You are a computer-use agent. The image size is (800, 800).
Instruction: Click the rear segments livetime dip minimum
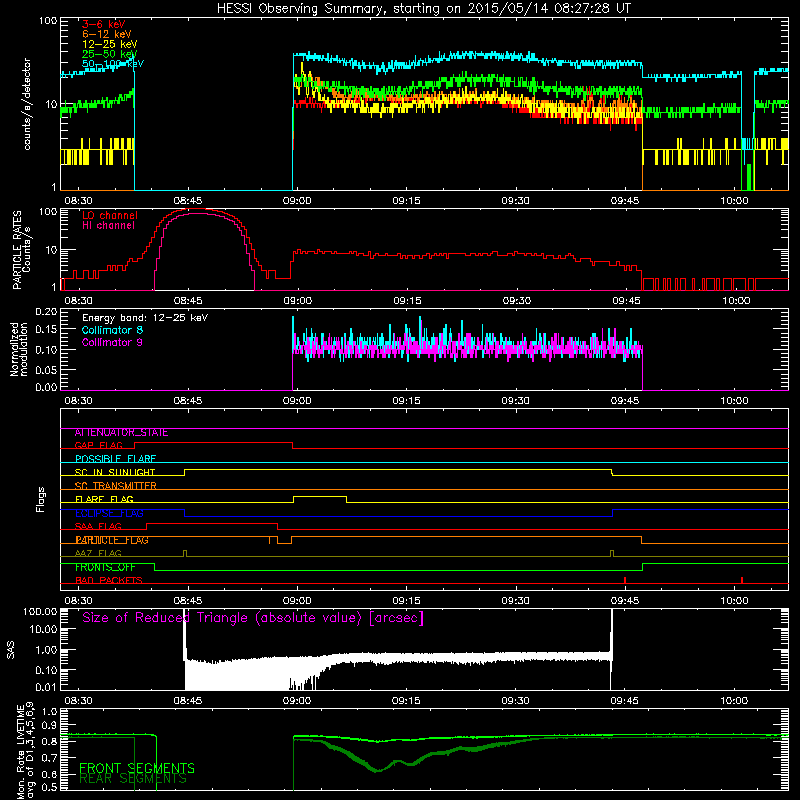pos(377,770)
